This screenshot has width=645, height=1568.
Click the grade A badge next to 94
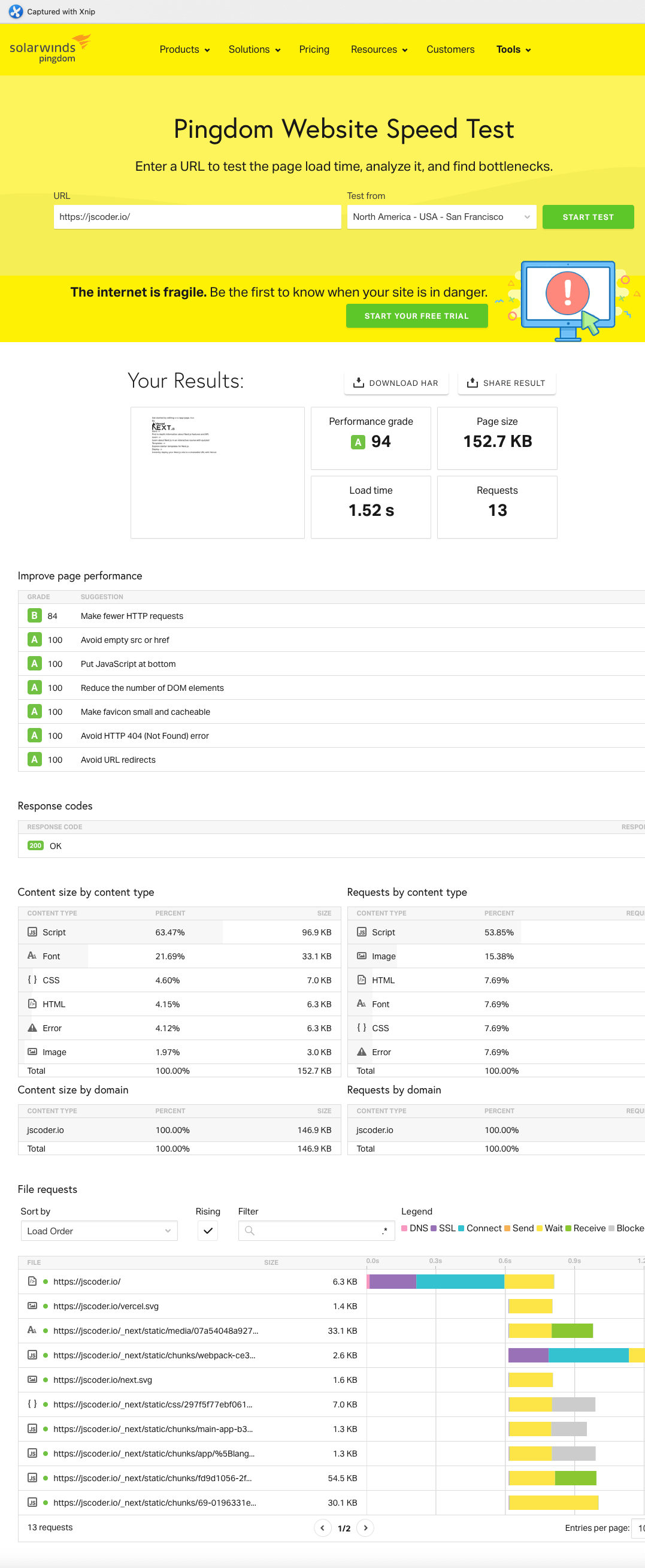pyautogui.click(x=358, y=442)
